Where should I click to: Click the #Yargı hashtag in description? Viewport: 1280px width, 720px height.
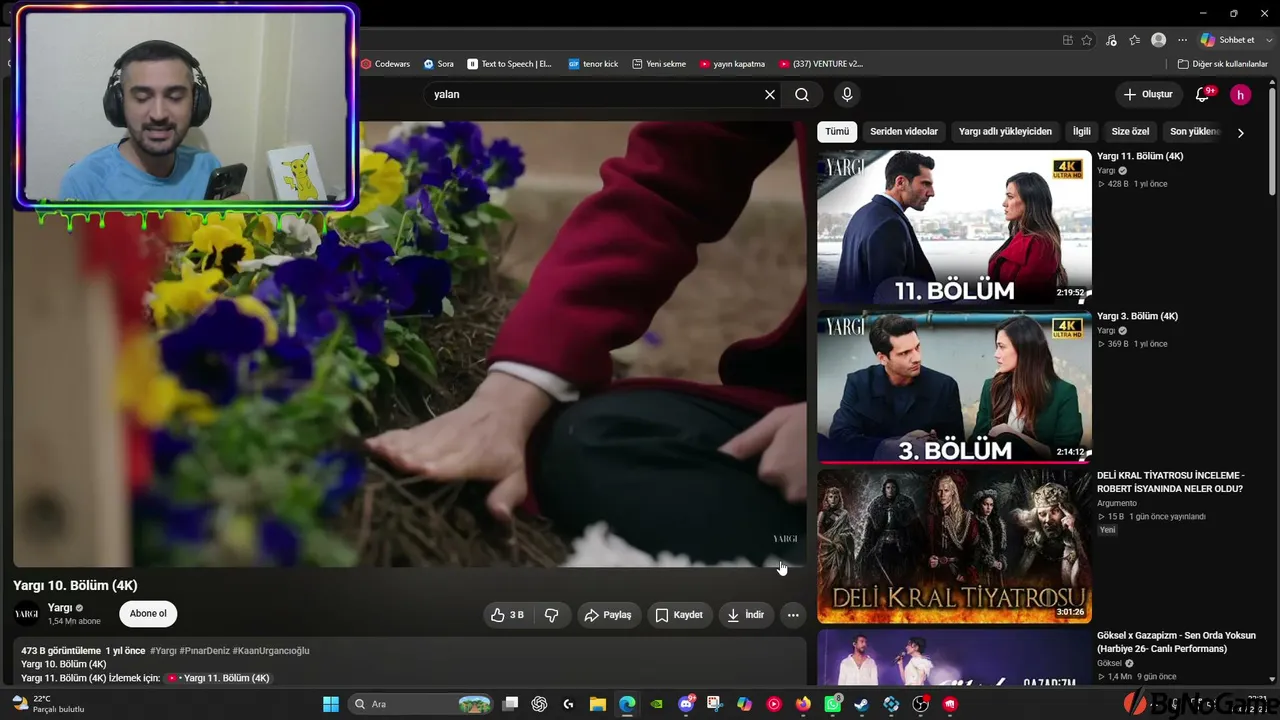point(163,651)
